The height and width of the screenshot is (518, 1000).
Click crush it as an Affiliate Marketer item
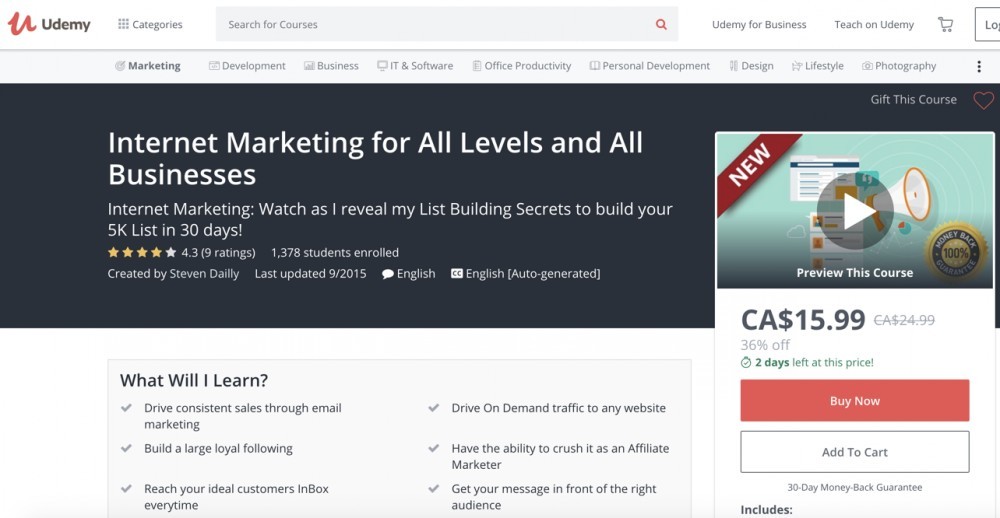561,456
